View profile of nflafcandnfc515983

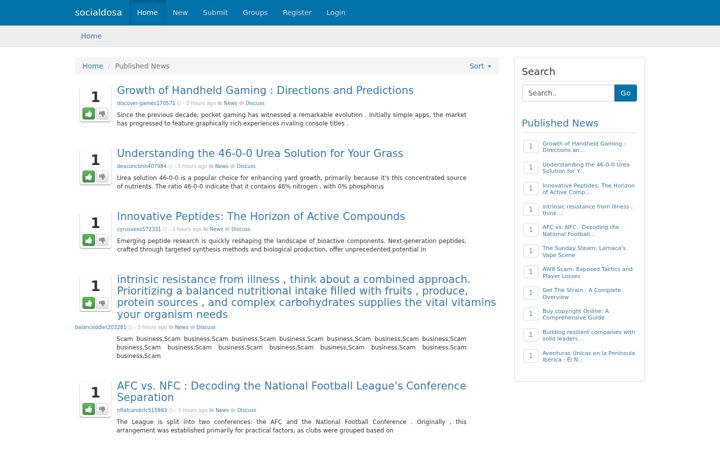click(x=142, y=410)
